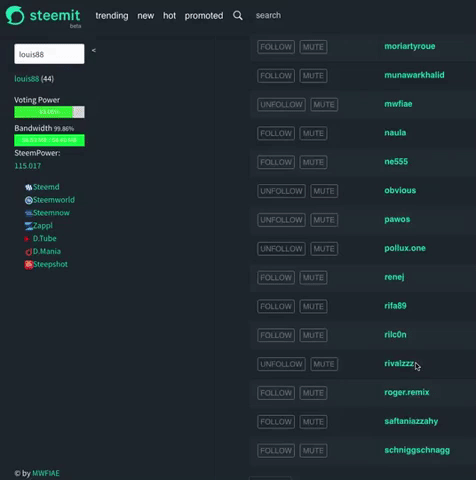Go to trending posts
476x480 pixels.
112,16
